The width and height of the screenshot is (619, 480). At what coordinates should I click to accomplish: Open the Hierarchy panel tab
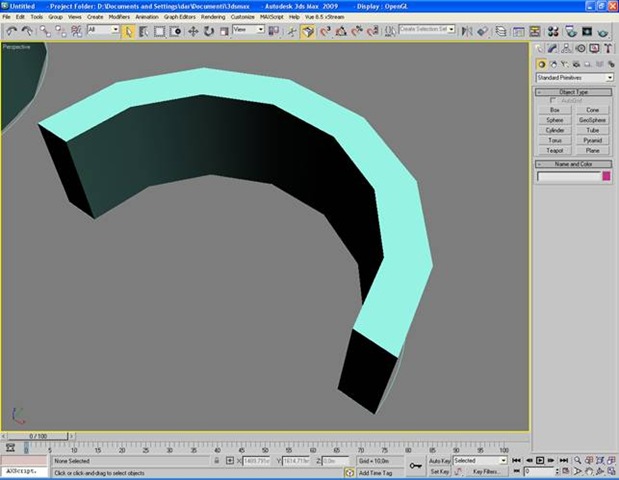[567, 49]
